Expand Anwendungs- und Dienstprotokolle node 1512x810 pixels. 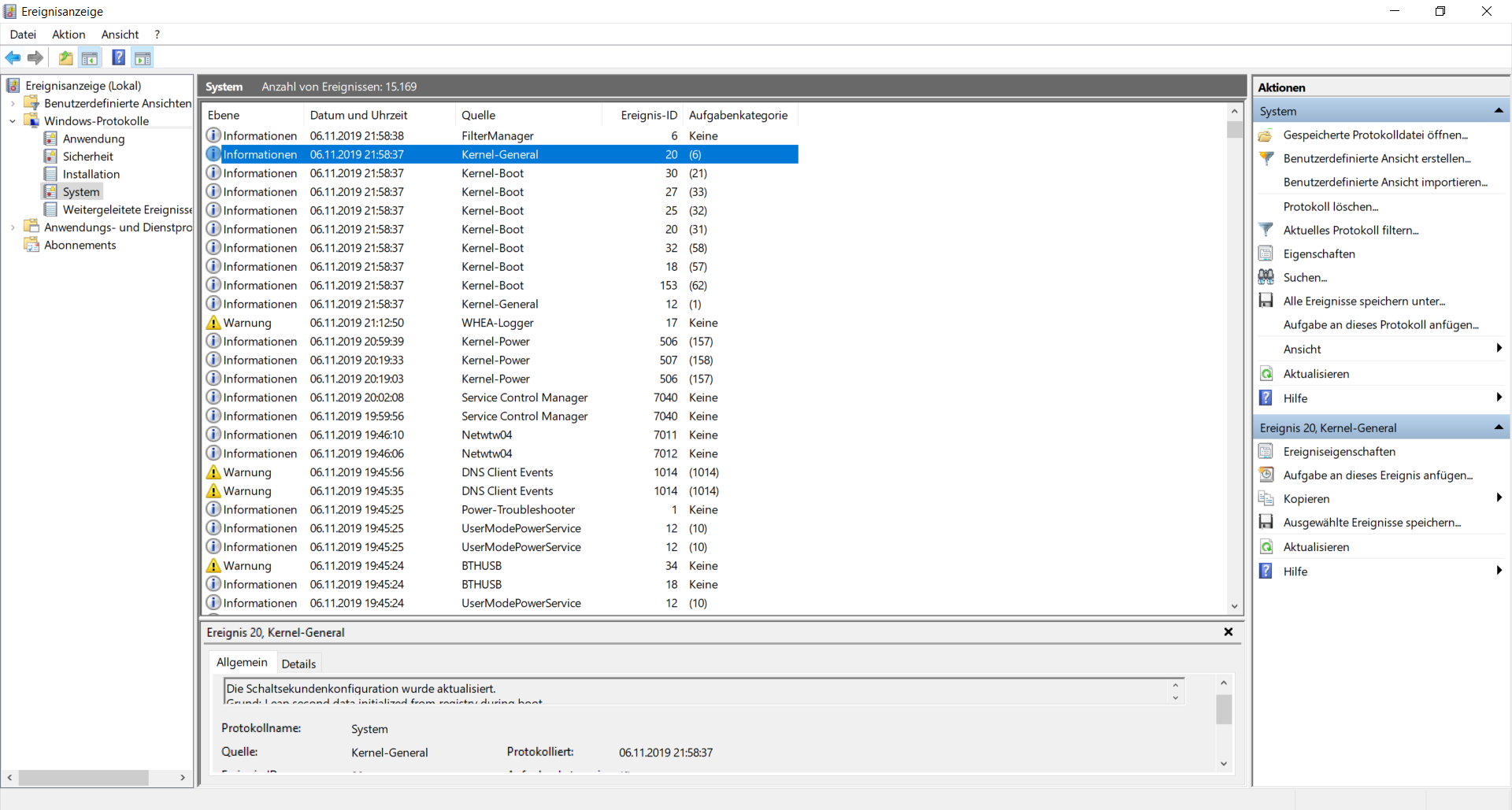pyautogui.click(x=13, y=227)
